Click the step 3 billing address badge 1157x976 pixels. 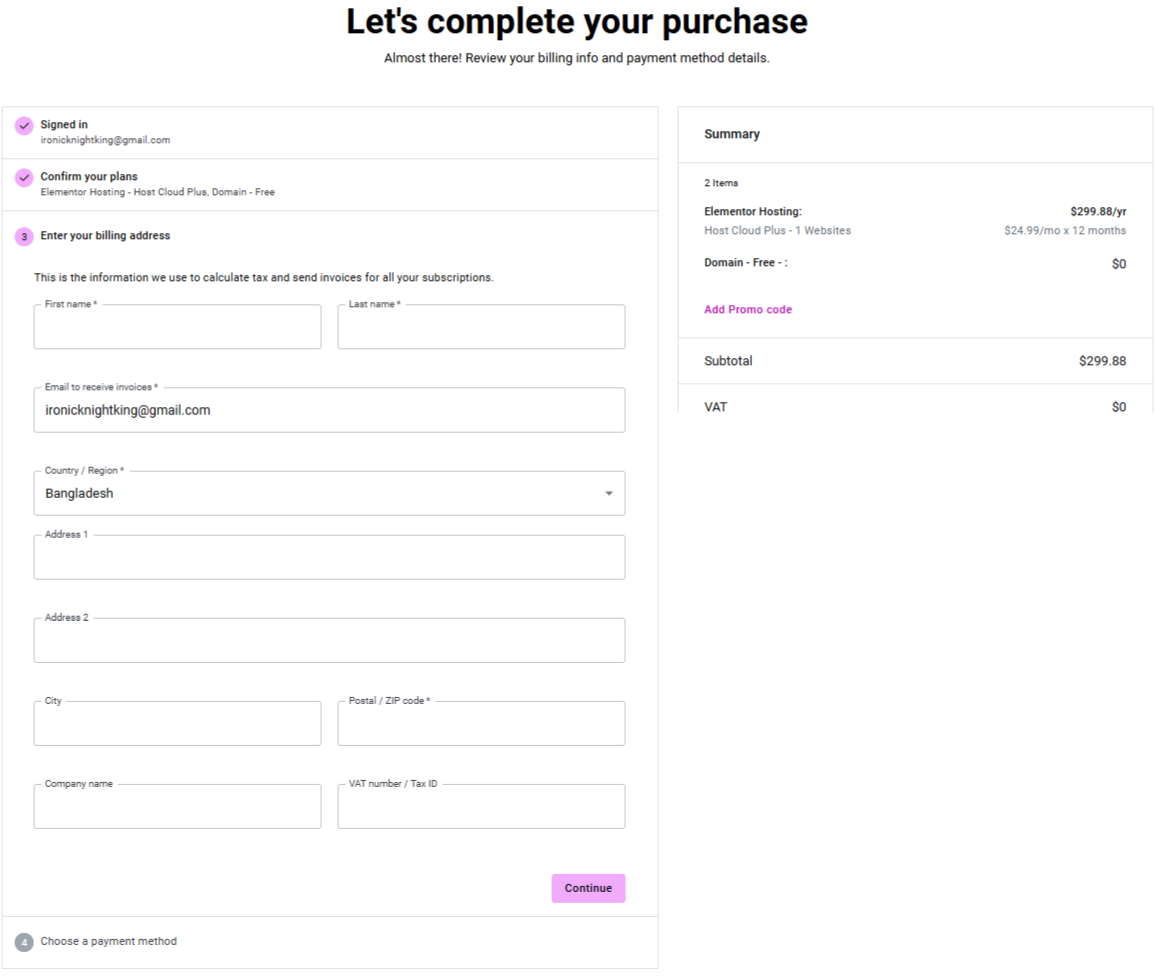24,237
